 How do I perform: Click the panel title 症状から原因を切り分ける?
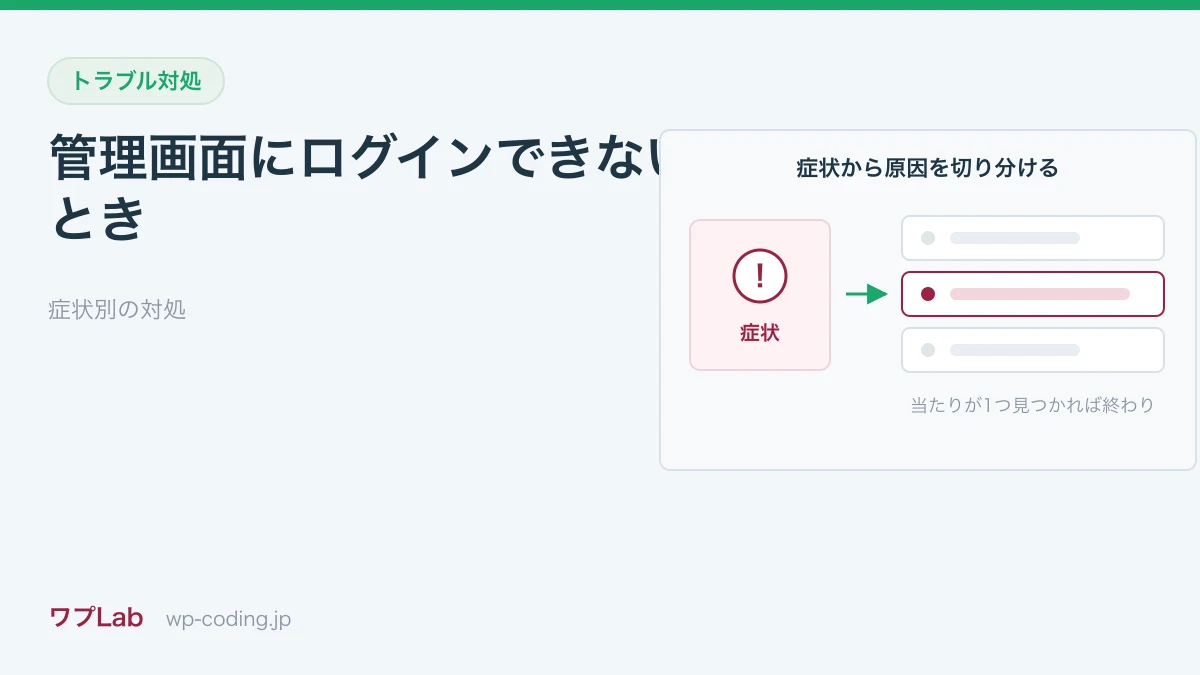pos(927,167)
